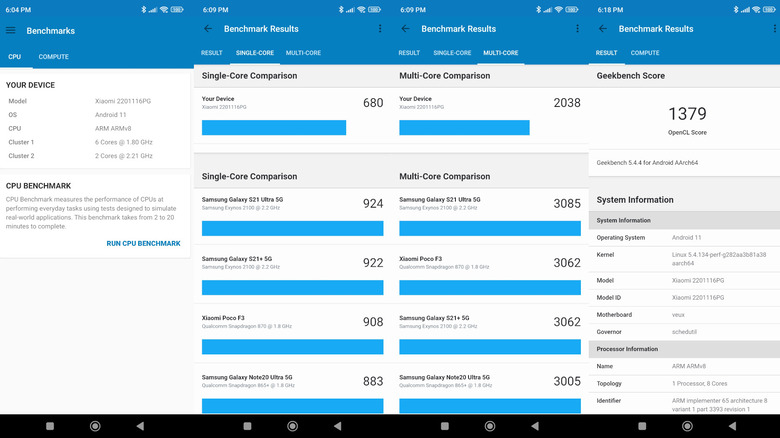
Task: Tap single-core Your Device score 680
Action: (x=373, y=103)
